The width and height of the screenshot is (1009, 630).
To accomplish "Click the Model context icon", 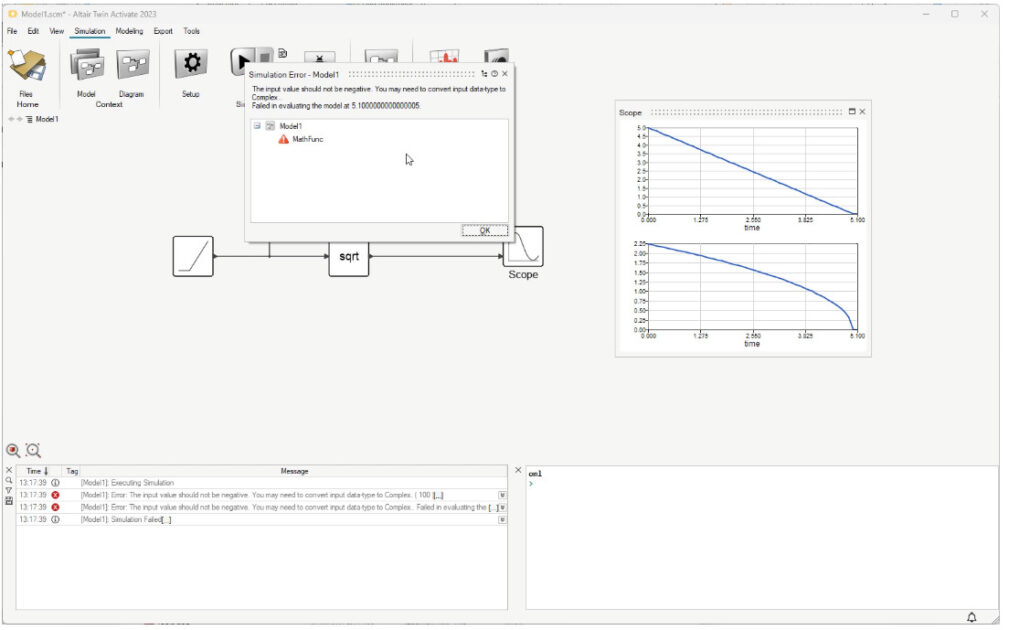I will 86,67.
